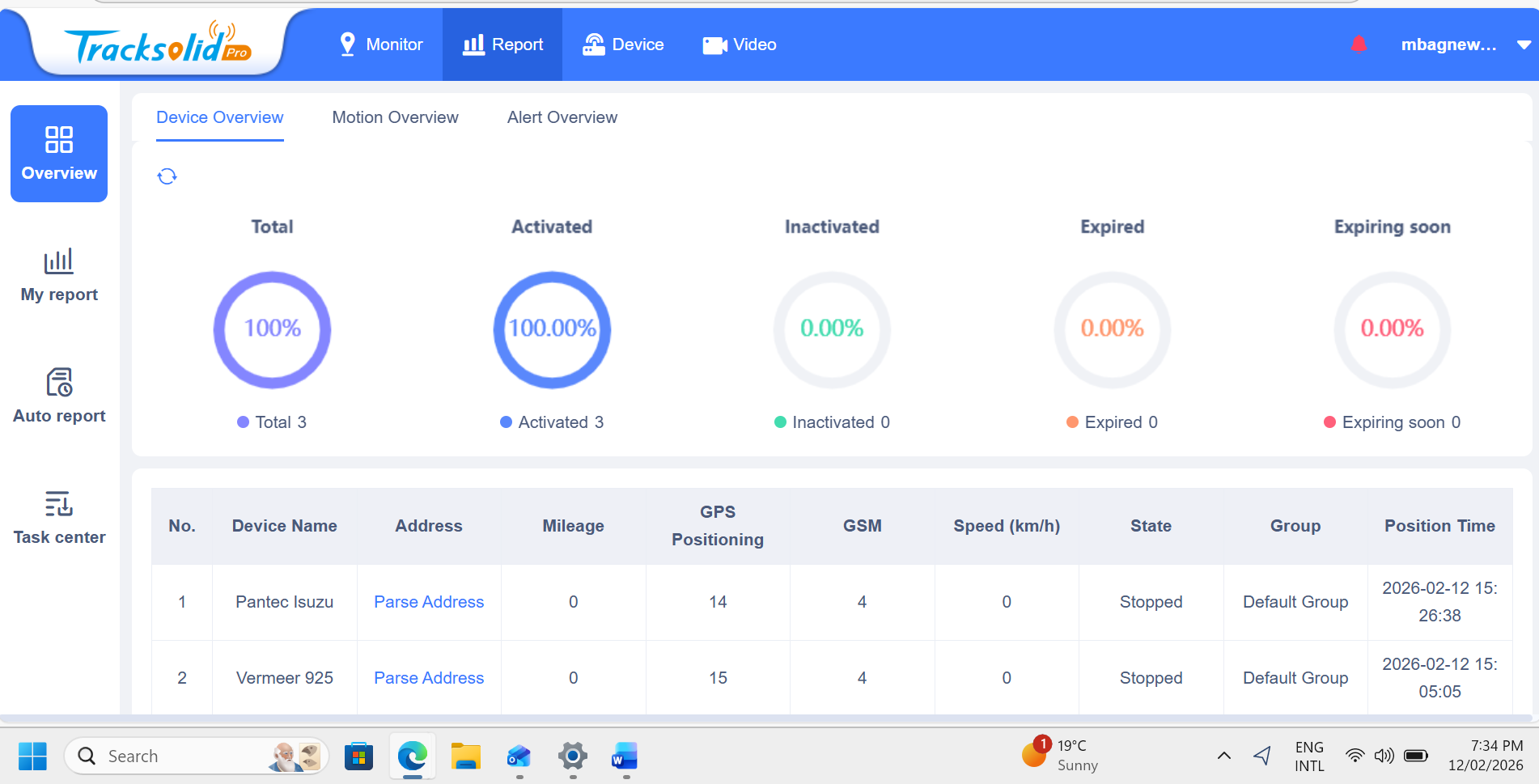The image size is (1539, 784).
Task: Open the red alert bell notifications
Action: (1359, 44)
